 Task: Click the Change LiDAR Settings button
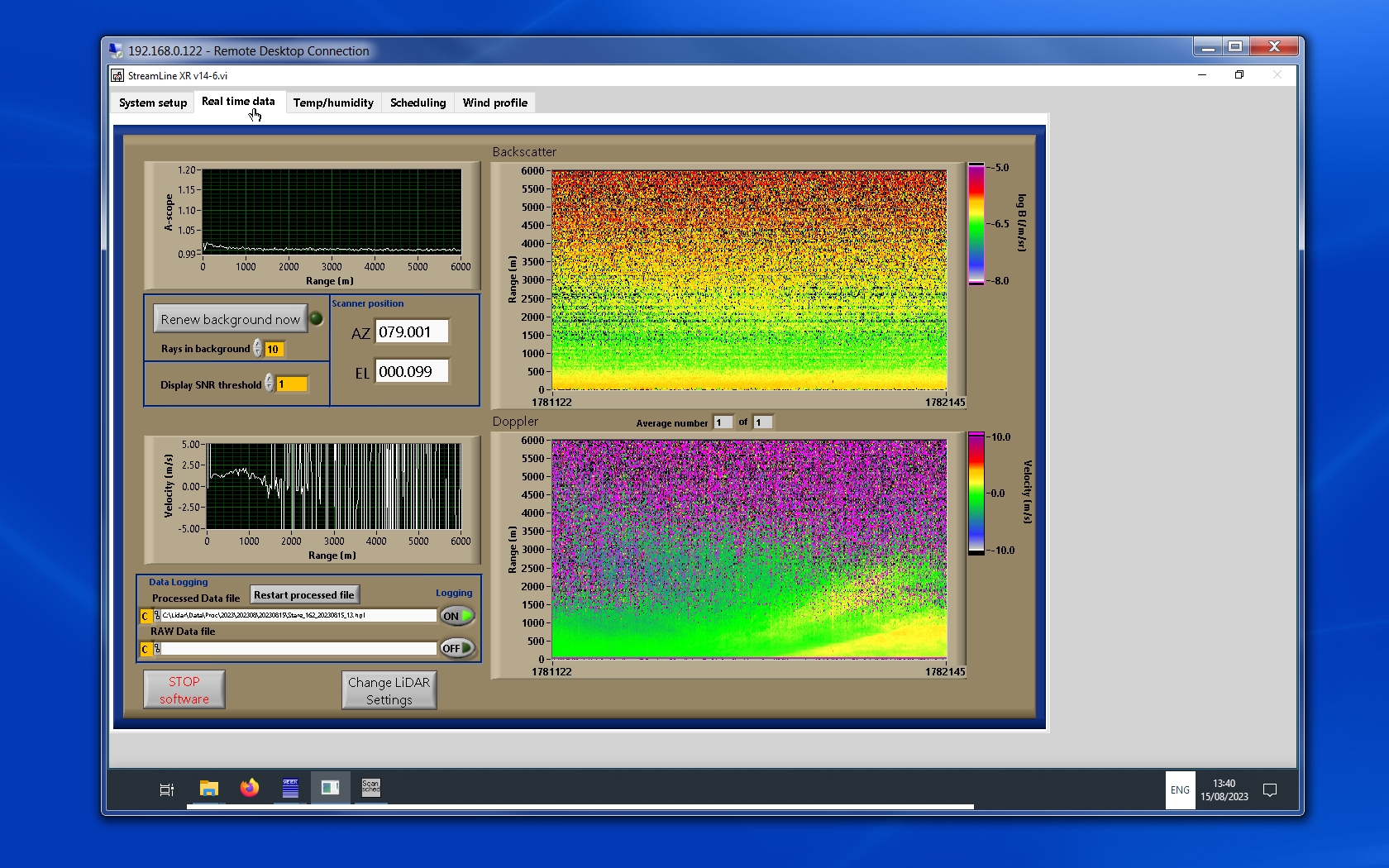pos(389,690)
